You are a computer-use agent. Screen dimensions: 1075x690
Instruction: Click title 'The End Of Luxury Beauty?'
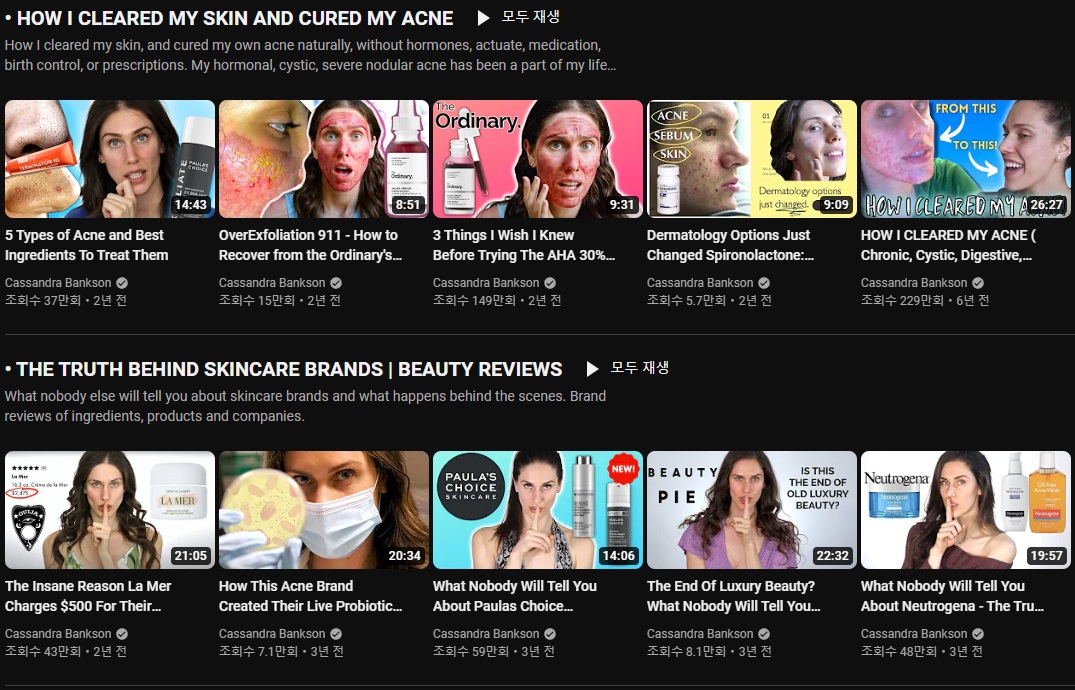pos(734,596)
